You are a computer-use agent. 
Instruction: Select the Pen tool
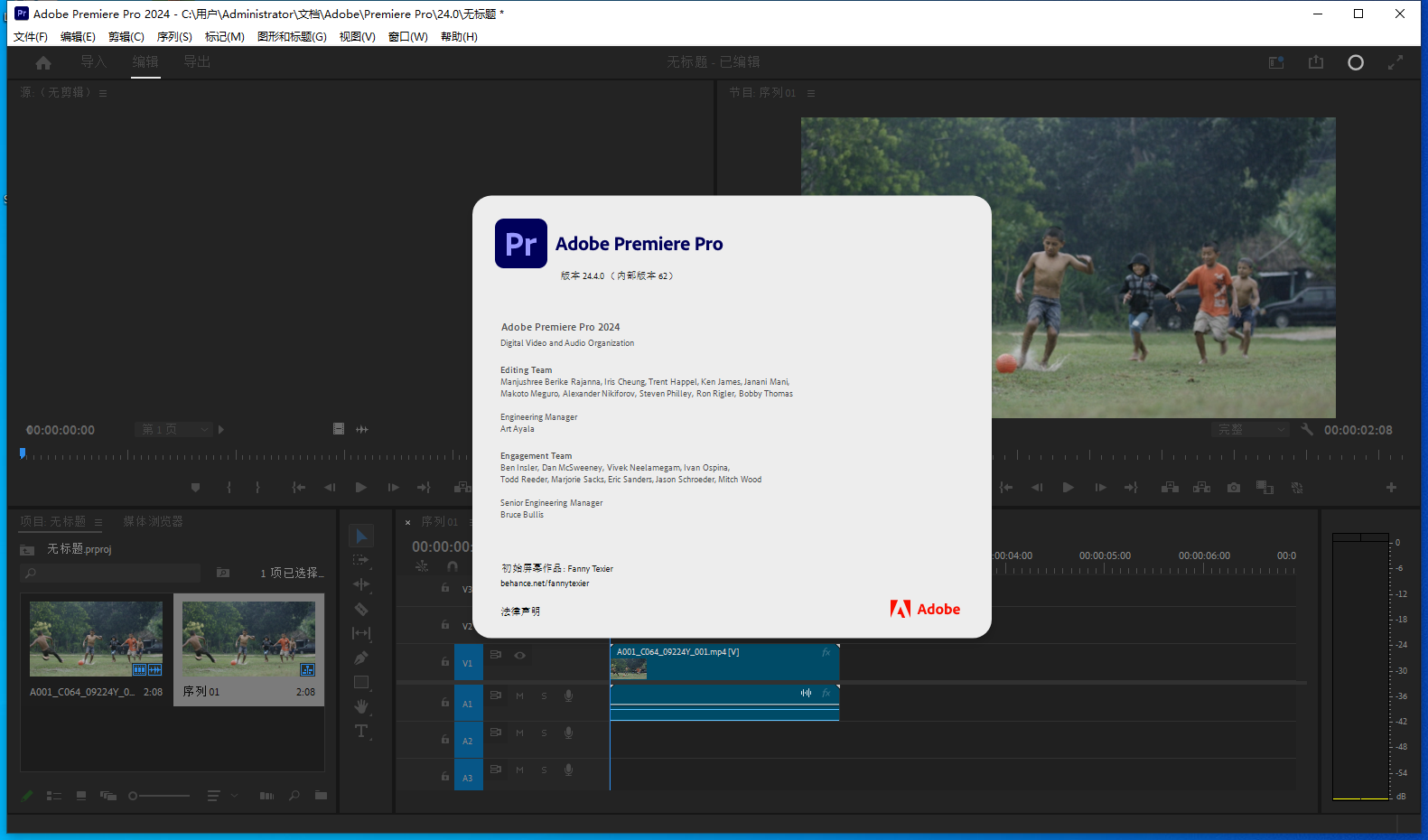tap(361, 658)
